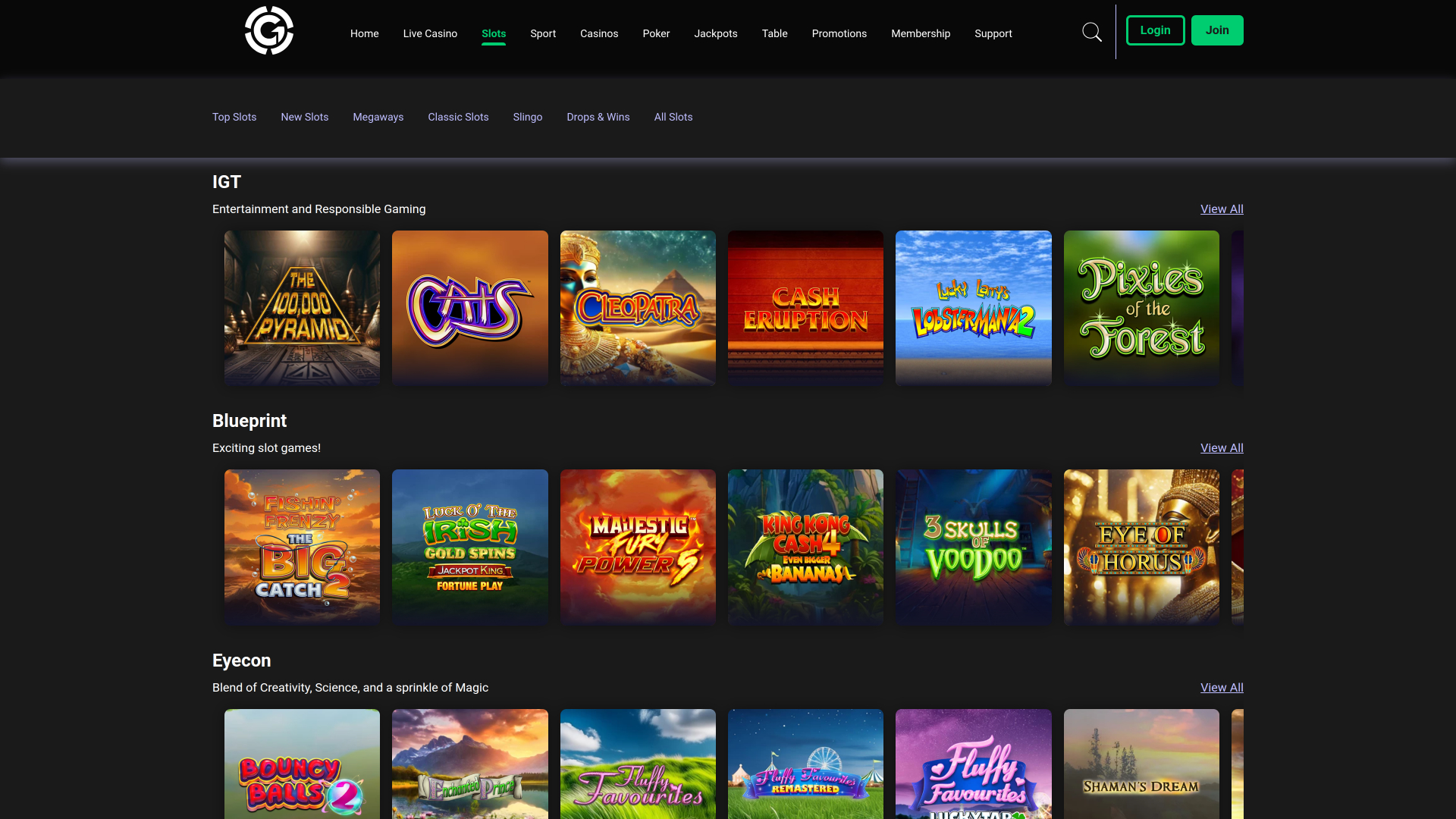Open the Drops & Wins category
The image size is (1456, 819).
[598, 117]
